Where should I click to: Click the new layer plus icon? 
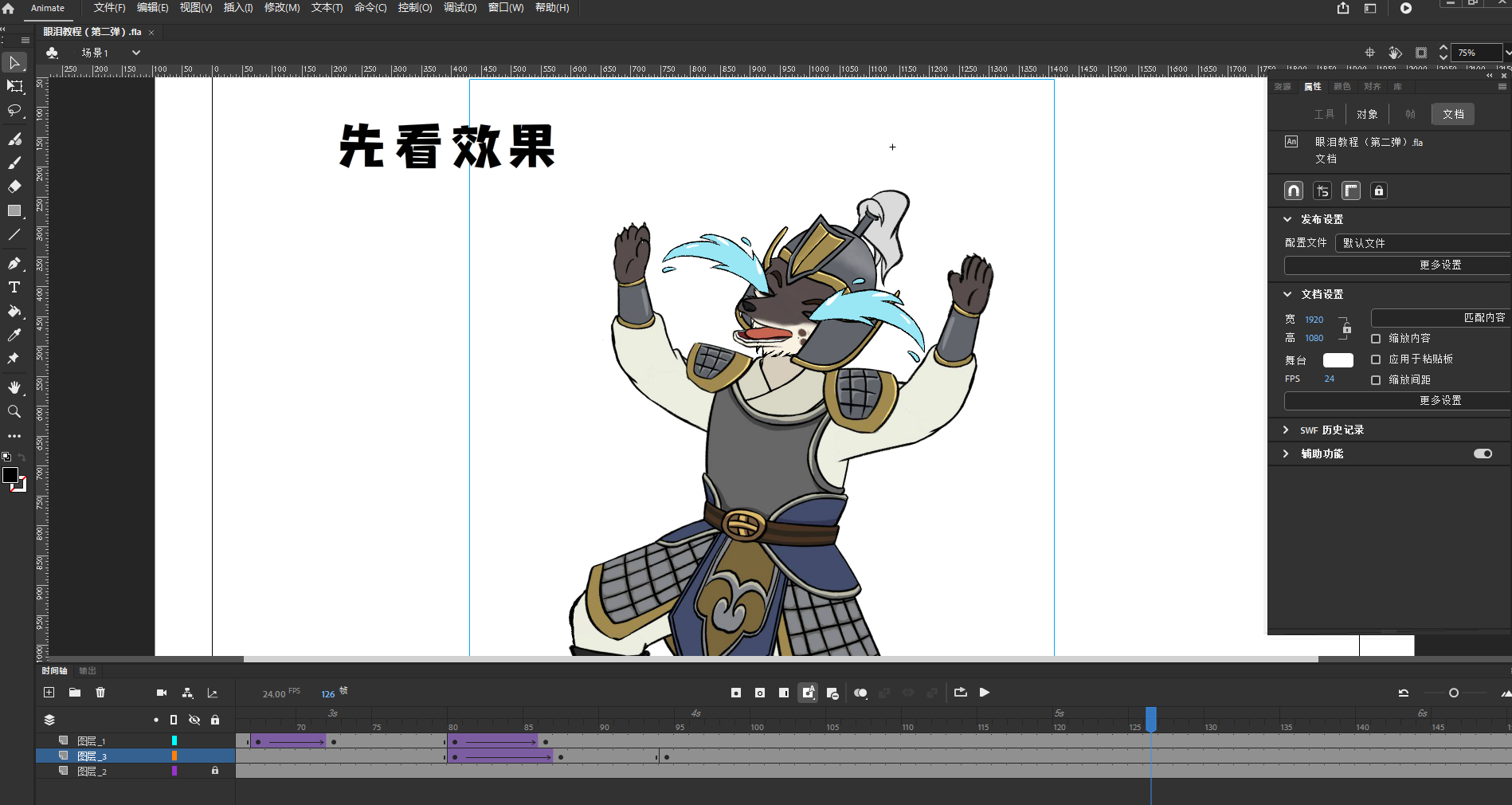(x=49, y=693)
